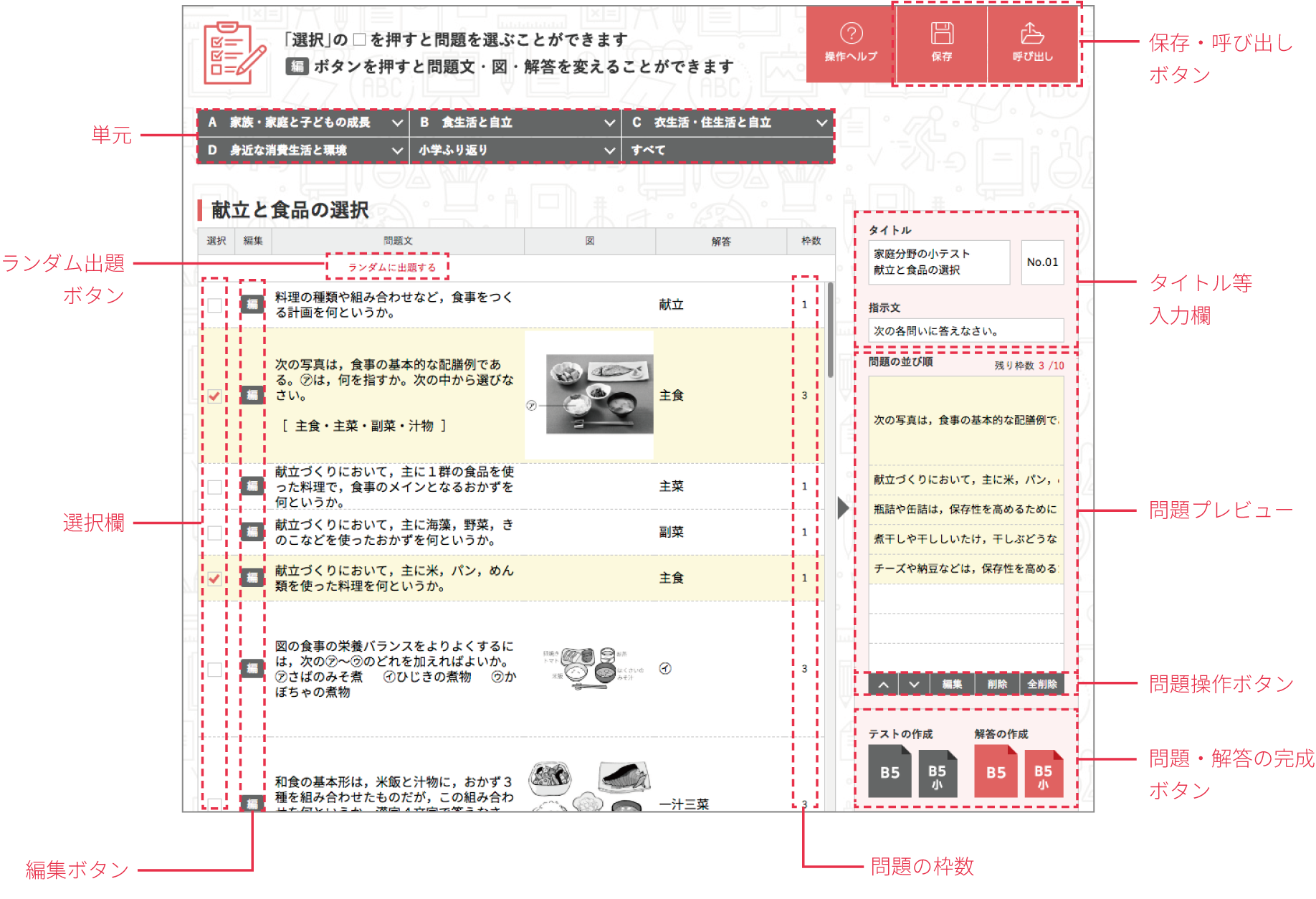The width and height of the screenshot is (1316, 899).
Task: Move selected question up with arrow
Action: (884, 685)
